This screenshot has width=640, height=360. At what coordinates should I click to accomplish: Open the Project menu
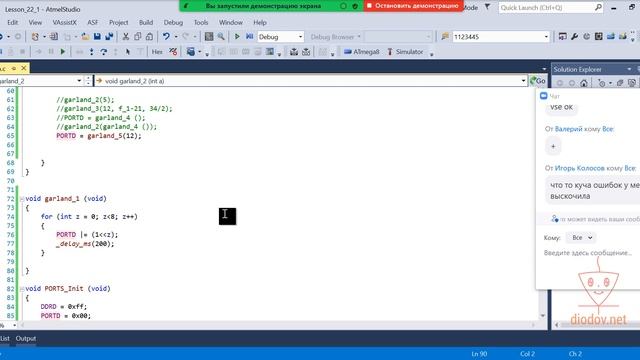(x=118, y=22)
